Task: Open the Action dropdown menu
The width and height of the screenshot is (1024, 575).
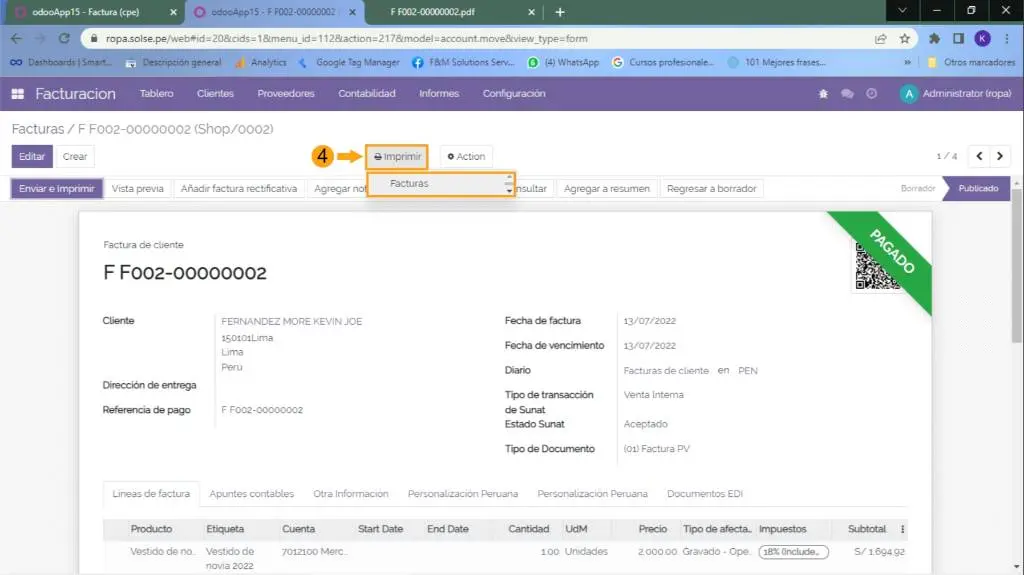Action: point(466,156)
